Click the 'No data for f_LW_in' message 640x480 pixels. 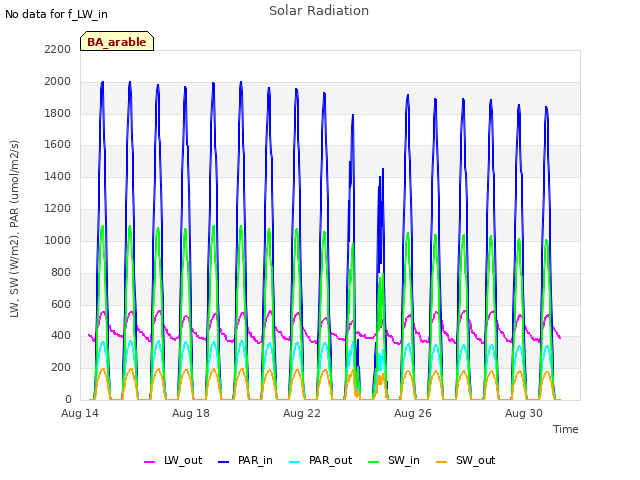(x=56, y=15)
